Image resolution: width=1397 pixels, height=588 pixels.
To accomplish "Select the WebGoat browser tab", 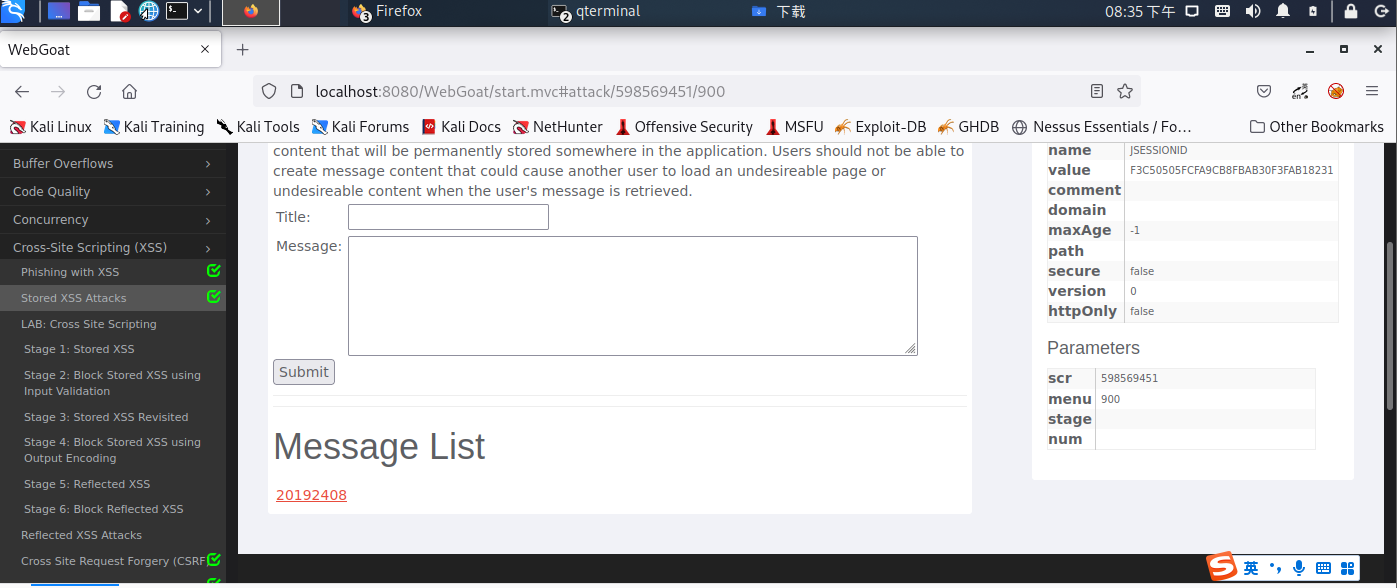I will [x=110, y=49].
